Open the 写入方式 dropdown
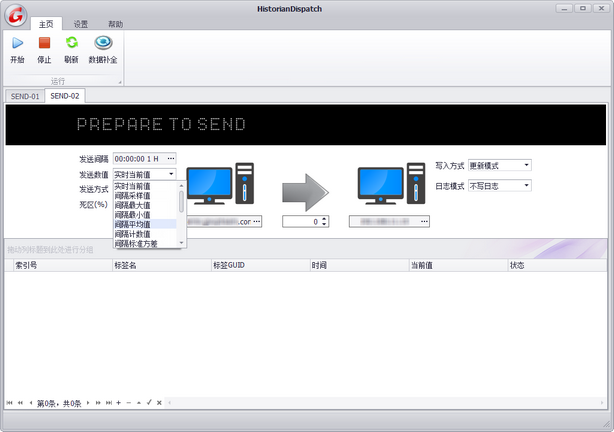Screen dimensions: 614x432 (527, 165)
